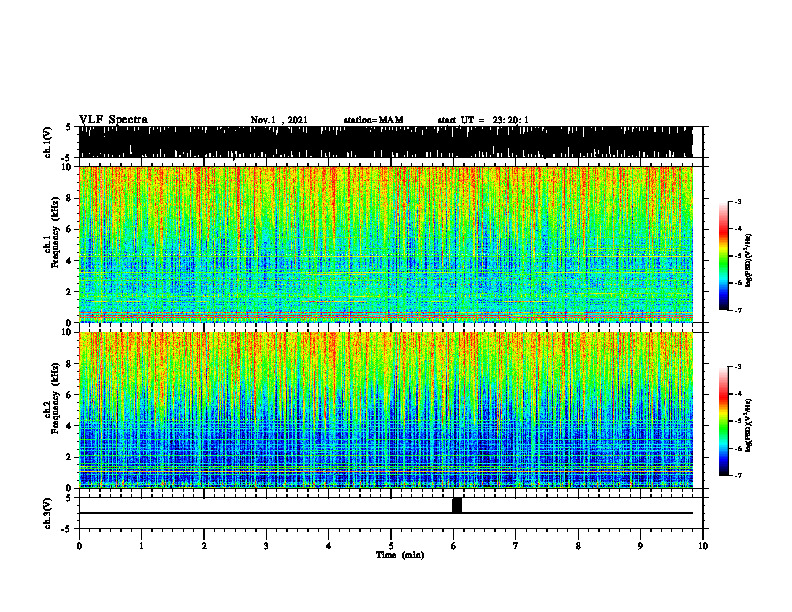The width and height of the screenshot is (792, 612).
Task: Click the ch.2 frequency tick label 4
Action: [x=70, y=426]
